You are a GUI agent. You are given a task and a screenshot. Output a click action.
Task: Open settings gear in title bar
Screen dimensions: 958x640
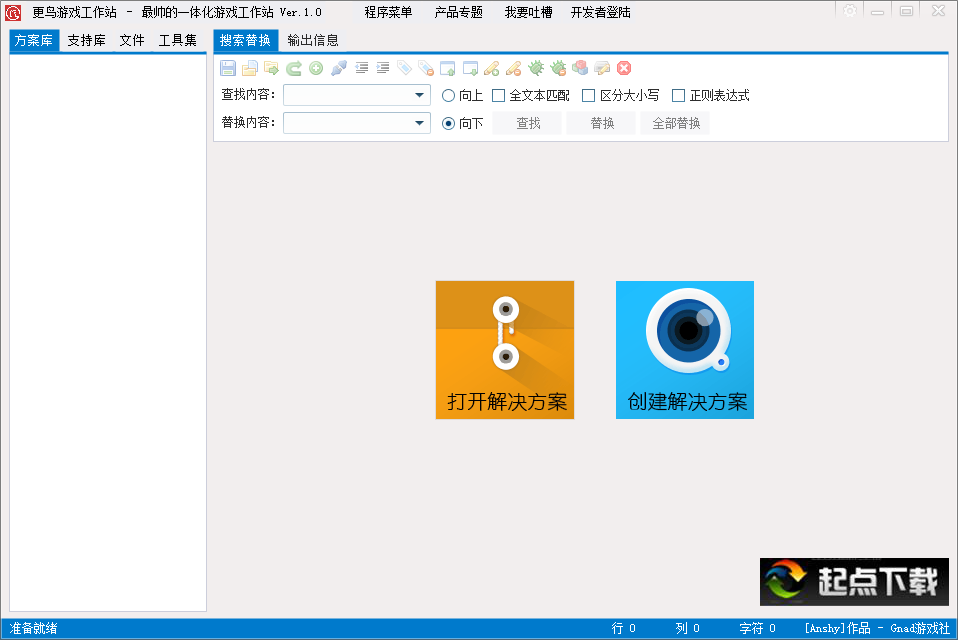[849, 10]
